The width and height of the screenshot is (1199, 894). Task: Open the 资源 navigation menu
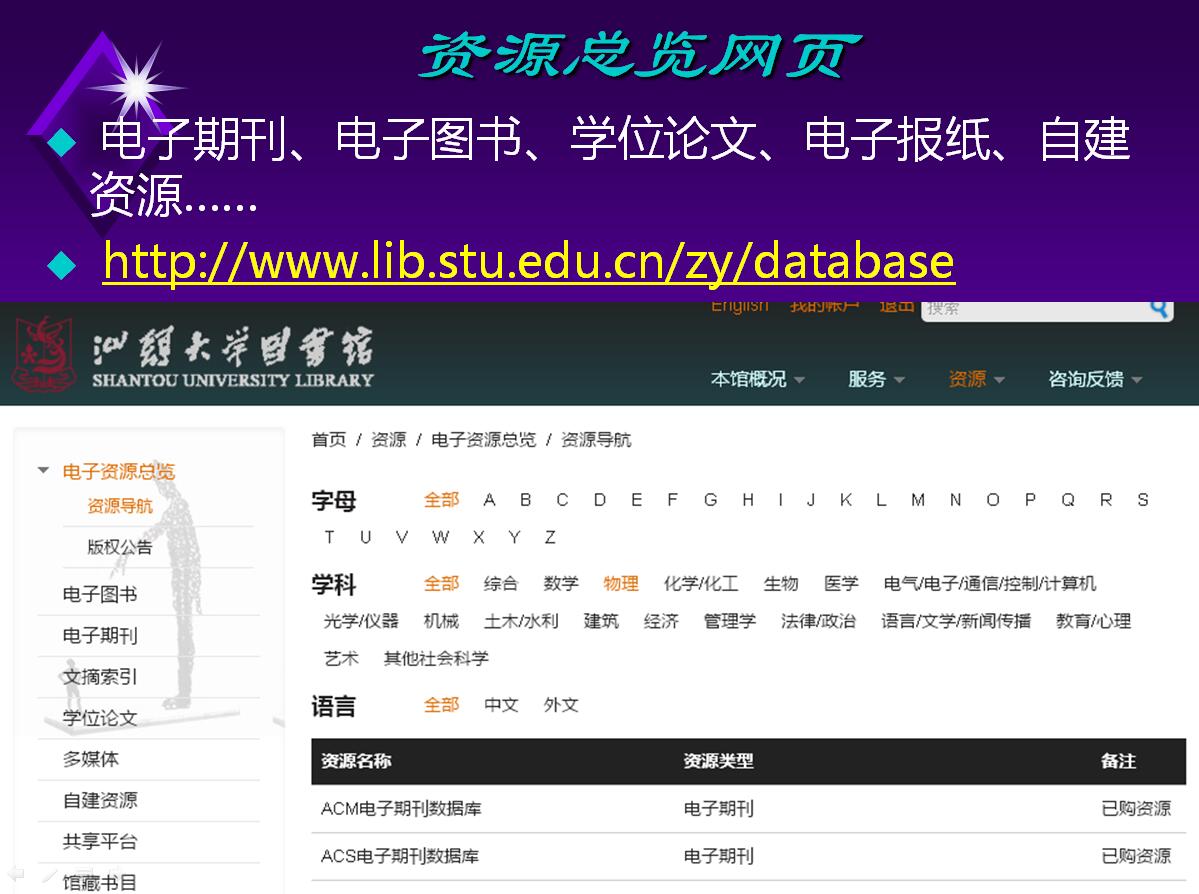[976, 379]
